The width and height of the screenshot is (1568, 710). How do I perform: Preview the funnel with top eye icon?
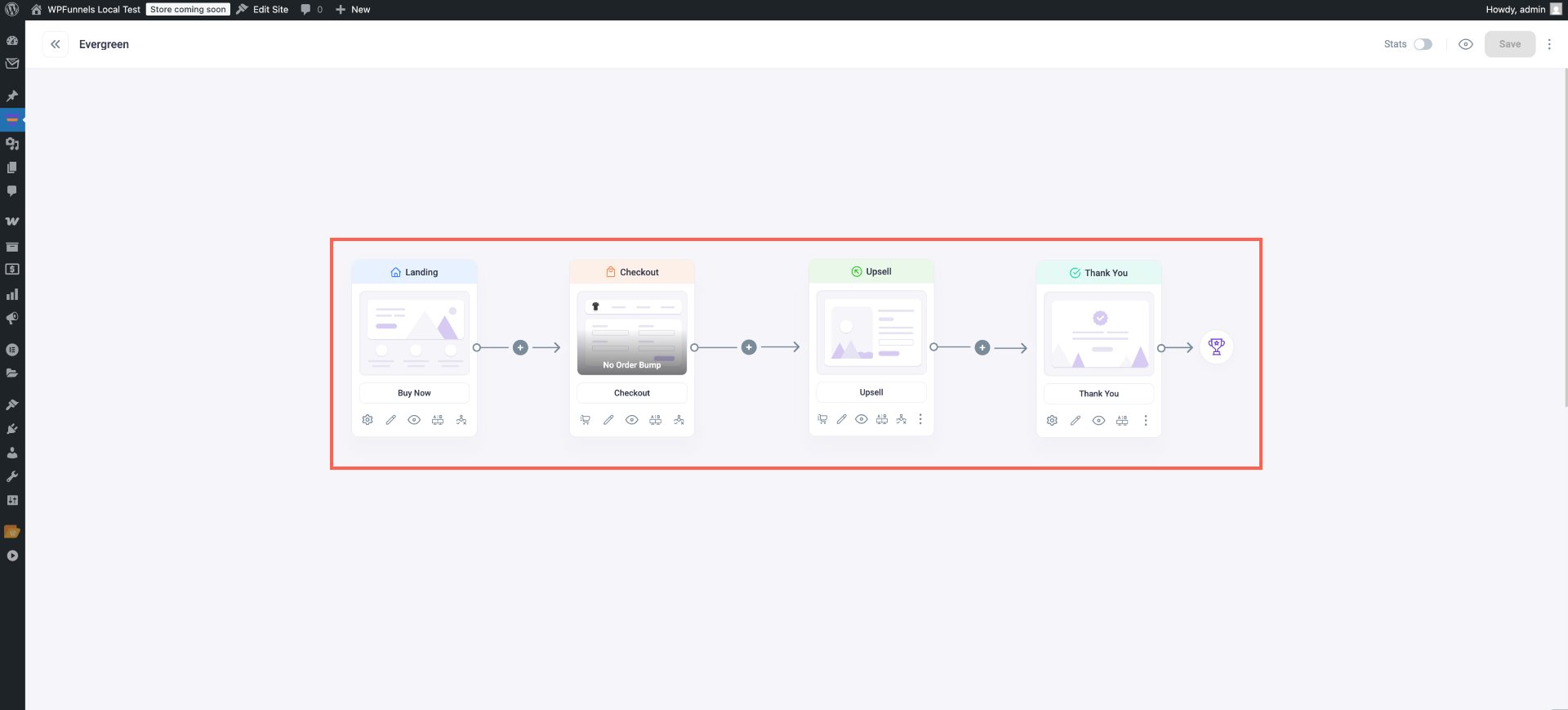coord(1466,44)
